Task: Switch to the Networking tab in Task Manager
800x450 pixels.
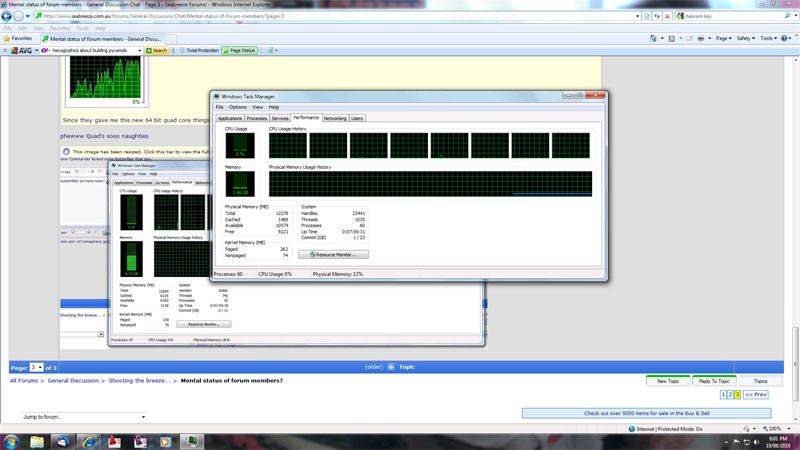Action: 334,118
